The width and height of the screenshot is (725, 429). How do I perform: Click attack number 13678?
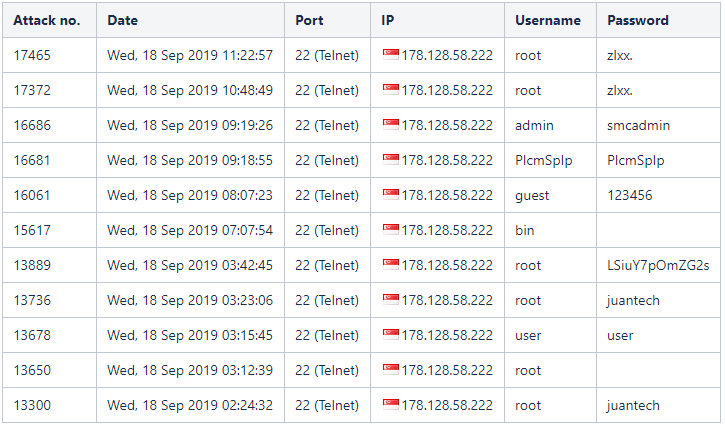point(32,335)
